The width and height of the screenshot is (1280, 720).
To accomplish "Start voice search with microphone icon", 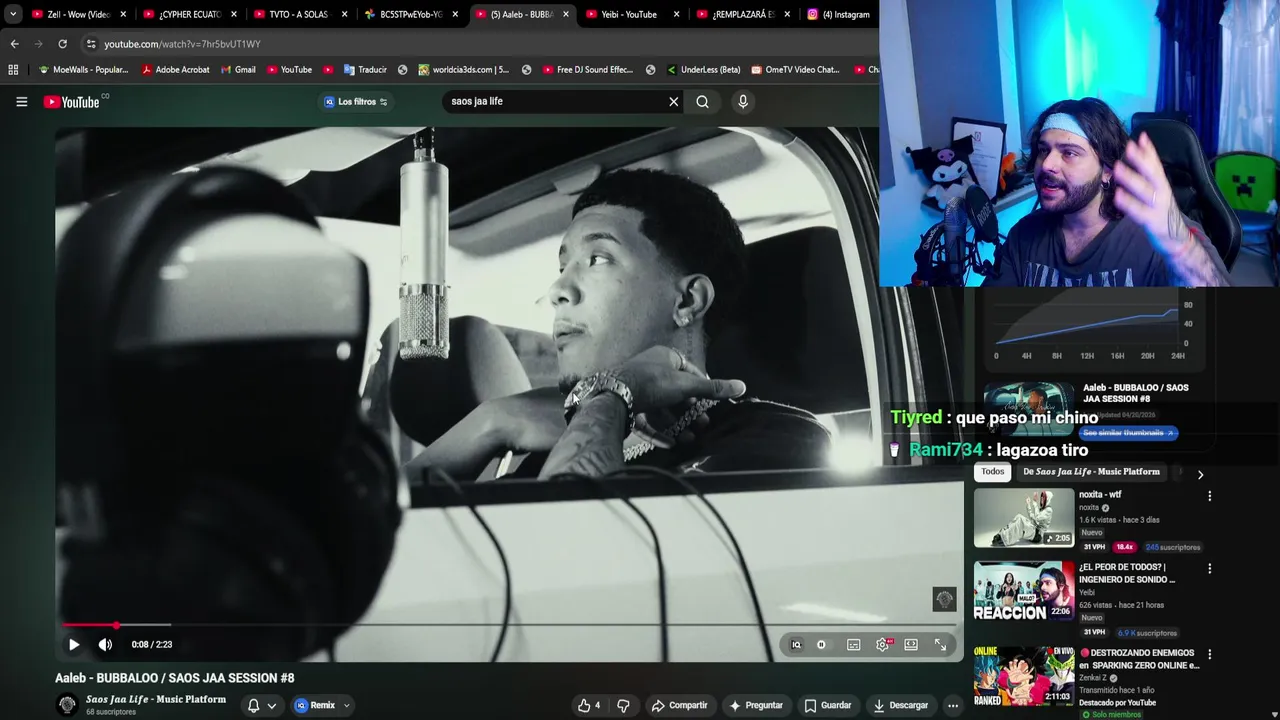I will tap(742, 101).
